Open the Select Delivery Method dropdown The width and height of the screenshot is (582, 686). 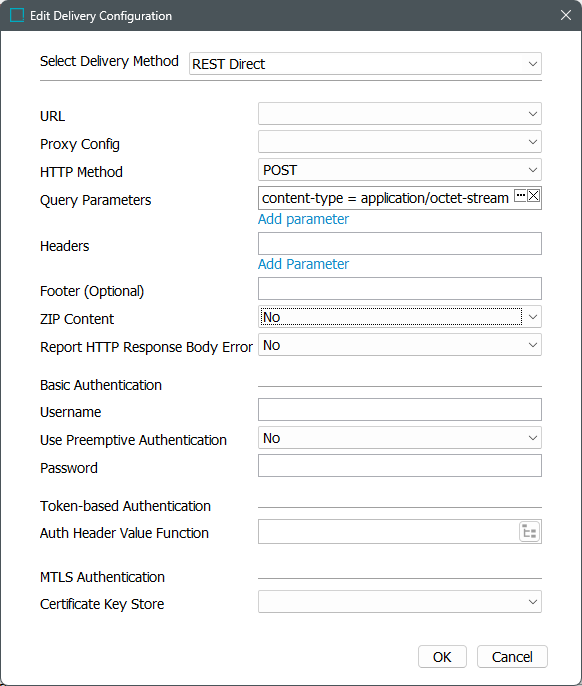365,64
